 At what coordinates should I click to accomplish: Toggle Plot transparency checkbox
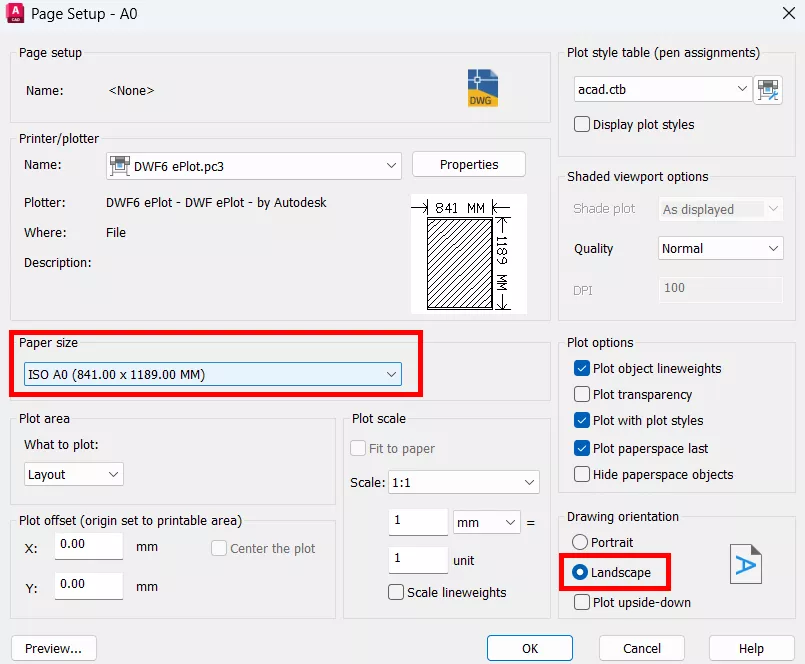pyautogui.click(x=582, y=395)
